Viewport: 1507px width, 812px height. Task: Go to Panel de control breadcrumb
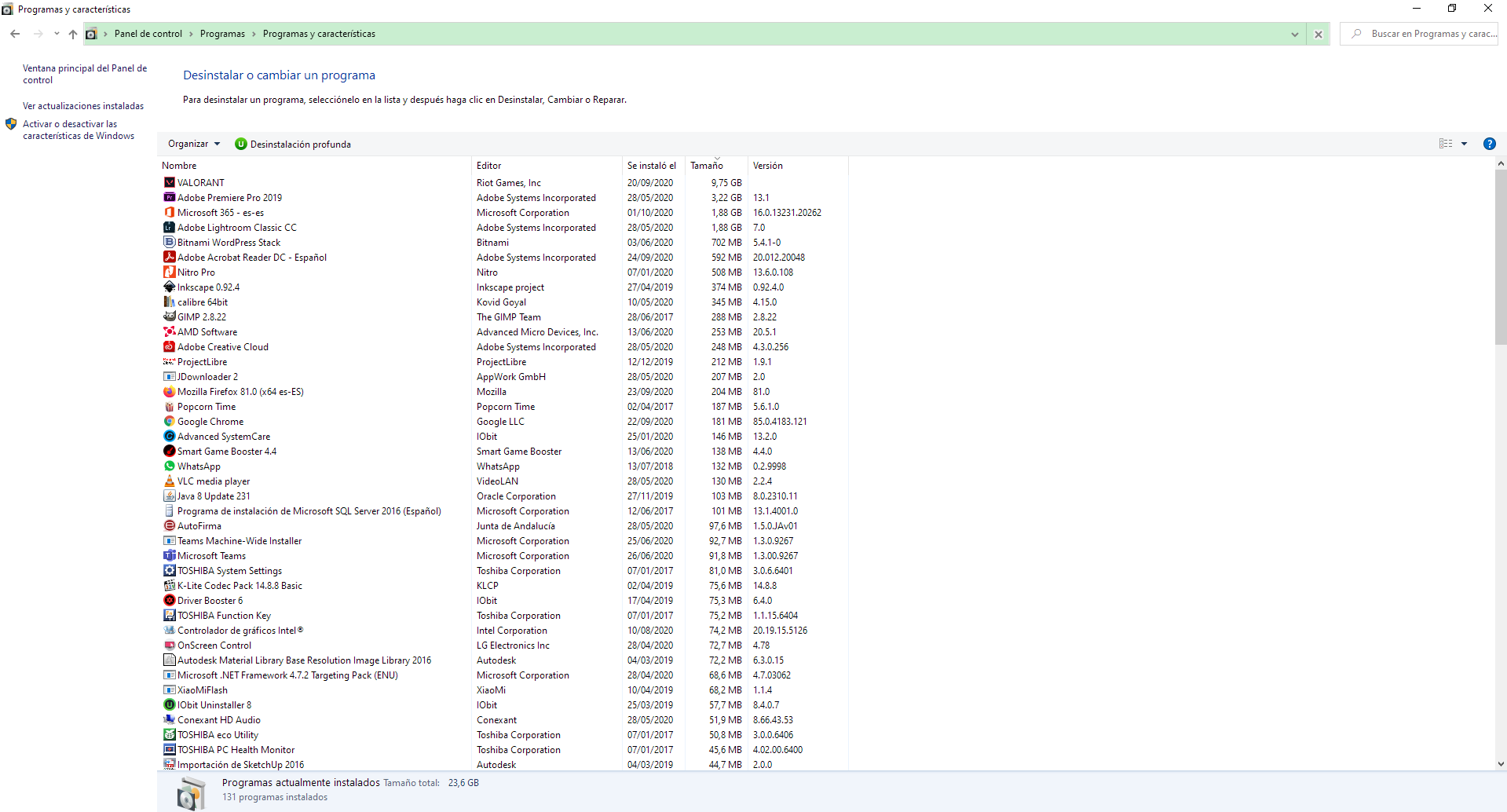(x=148, y=34)
